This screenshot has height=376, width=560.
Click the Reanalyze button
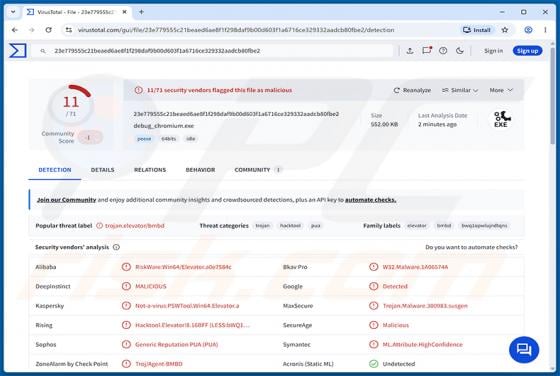pos(412,90)
